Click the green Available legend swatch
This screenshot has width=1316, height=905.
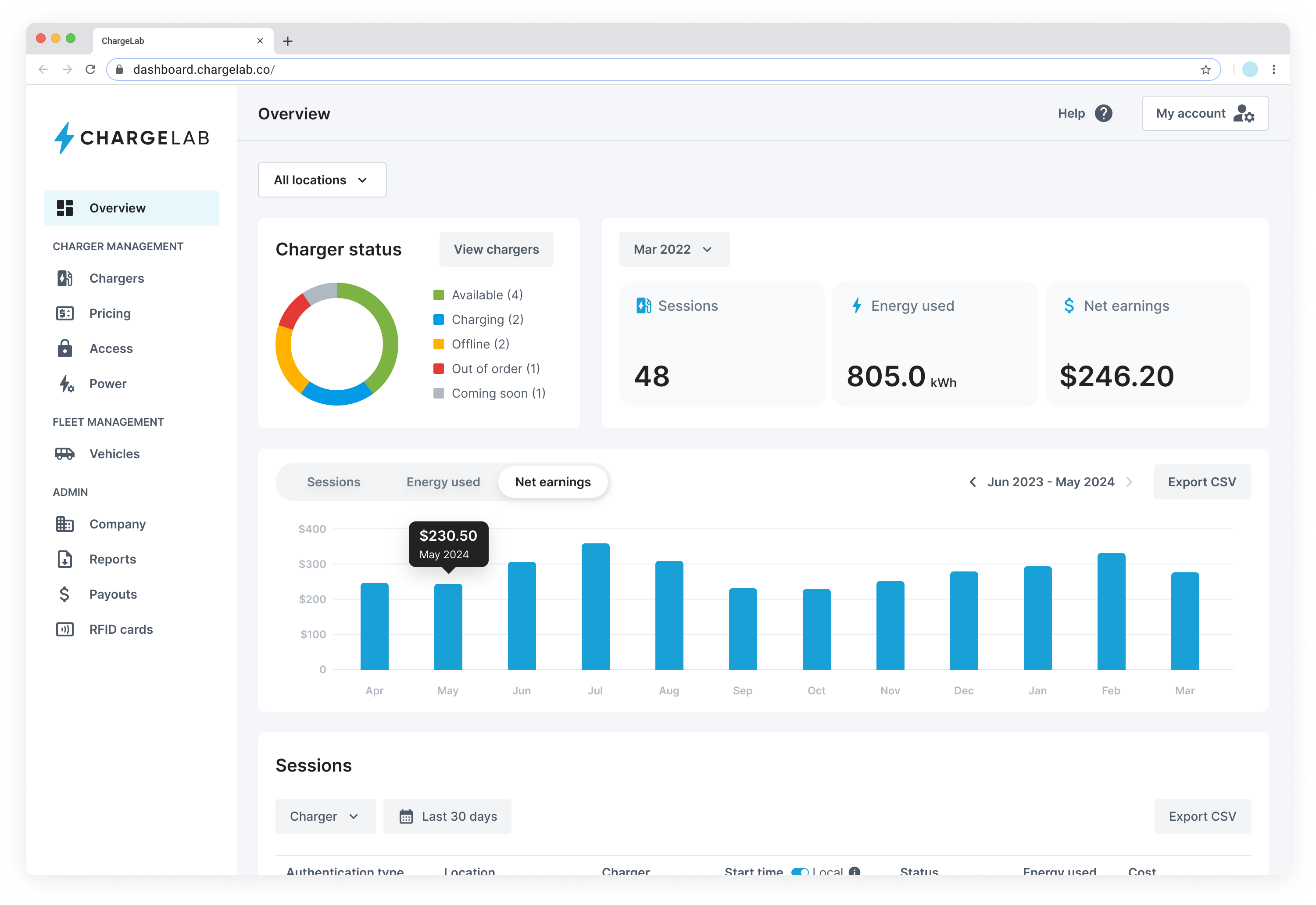coord(438,295)
